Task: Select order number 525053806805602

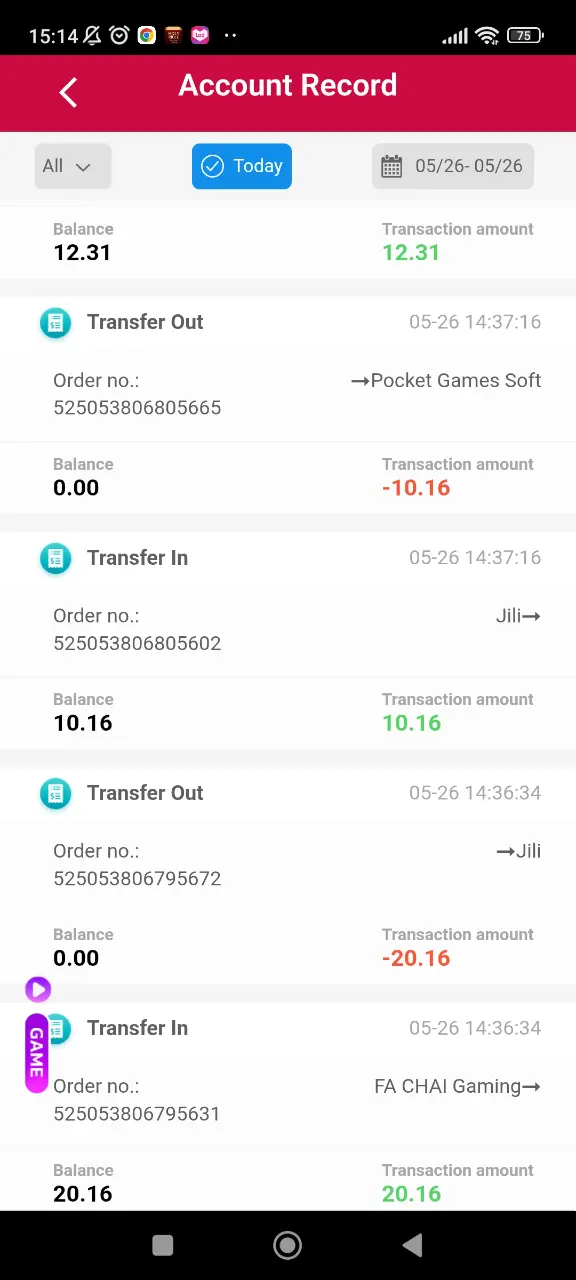Action: pos(137,643)
